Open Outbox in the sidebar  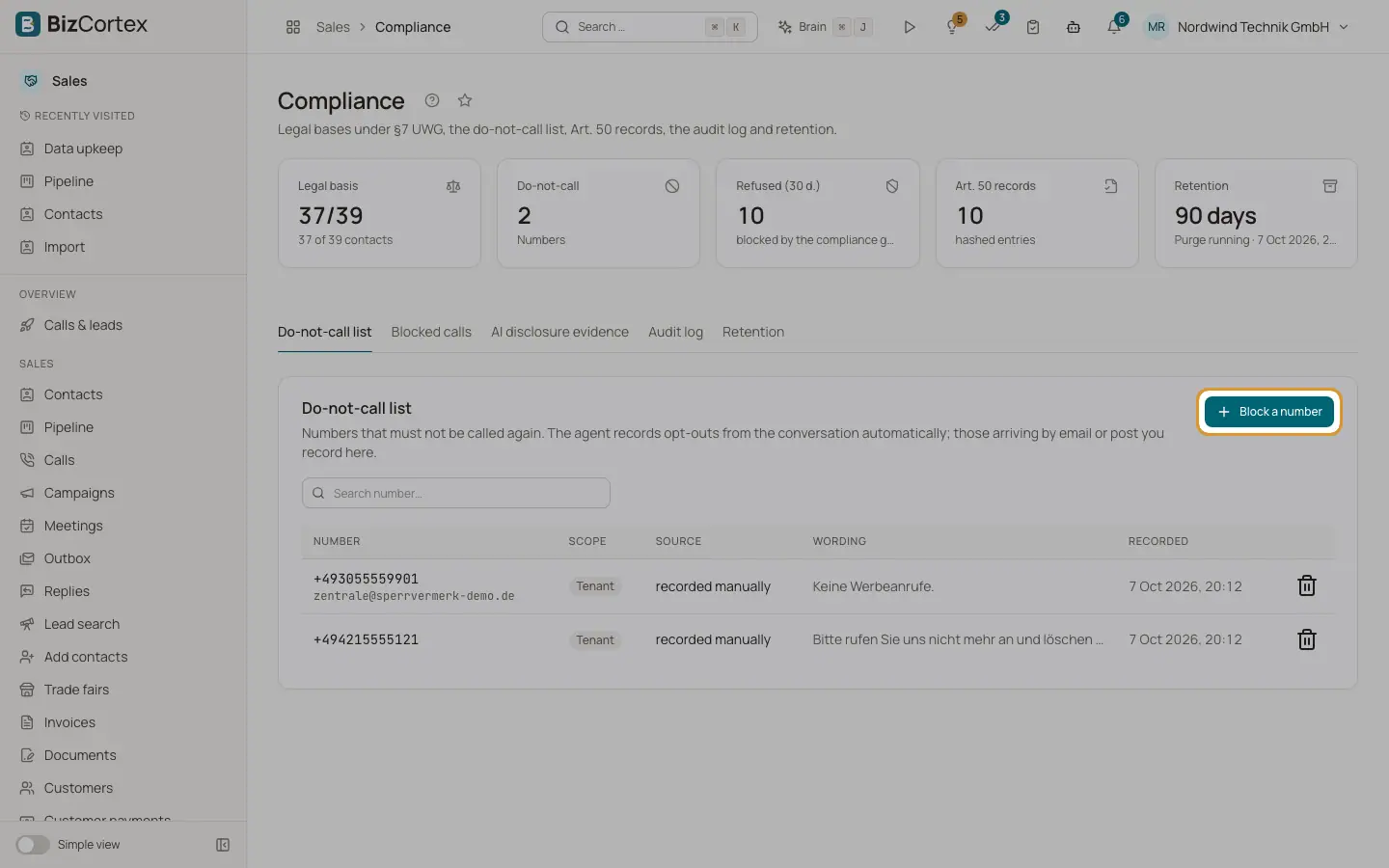point(68,558)
